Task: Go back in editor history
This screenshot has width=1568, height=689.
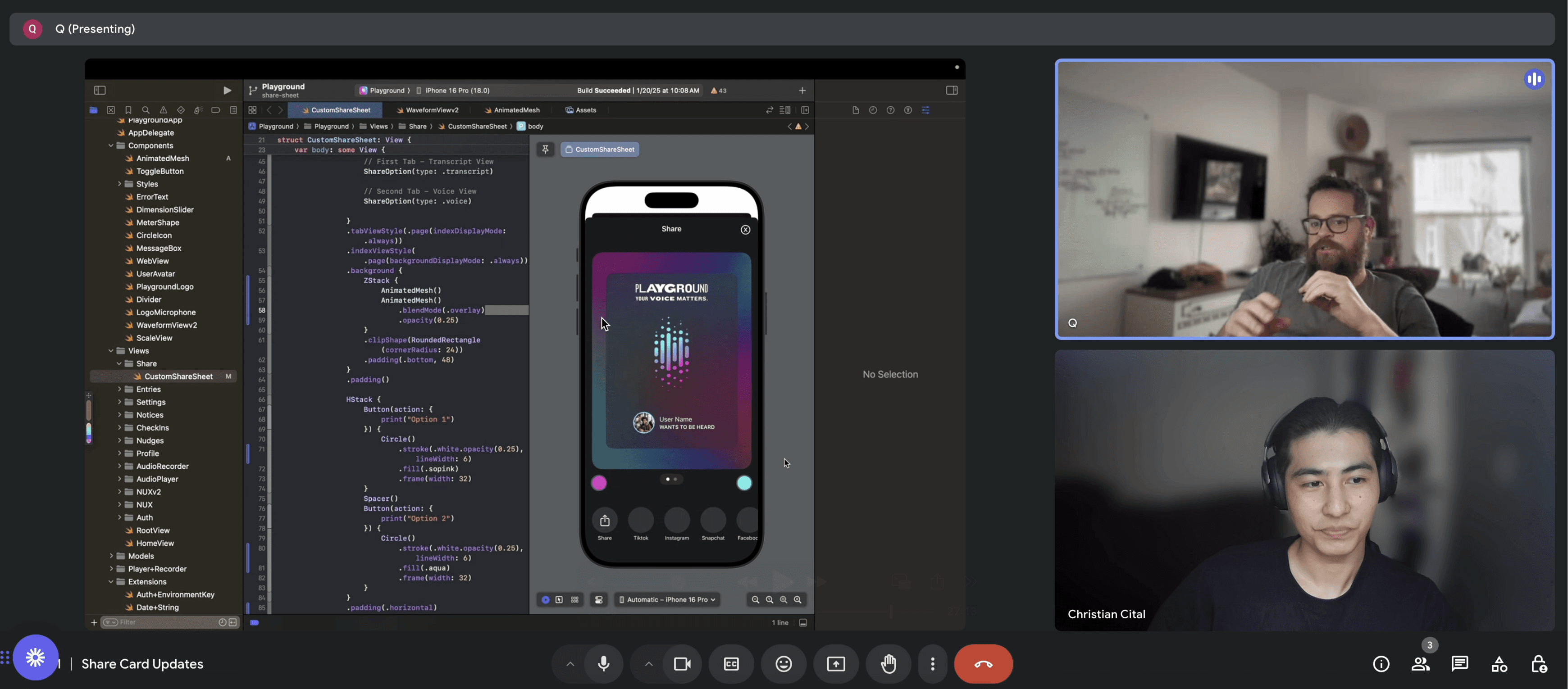Action: [269, 110]
